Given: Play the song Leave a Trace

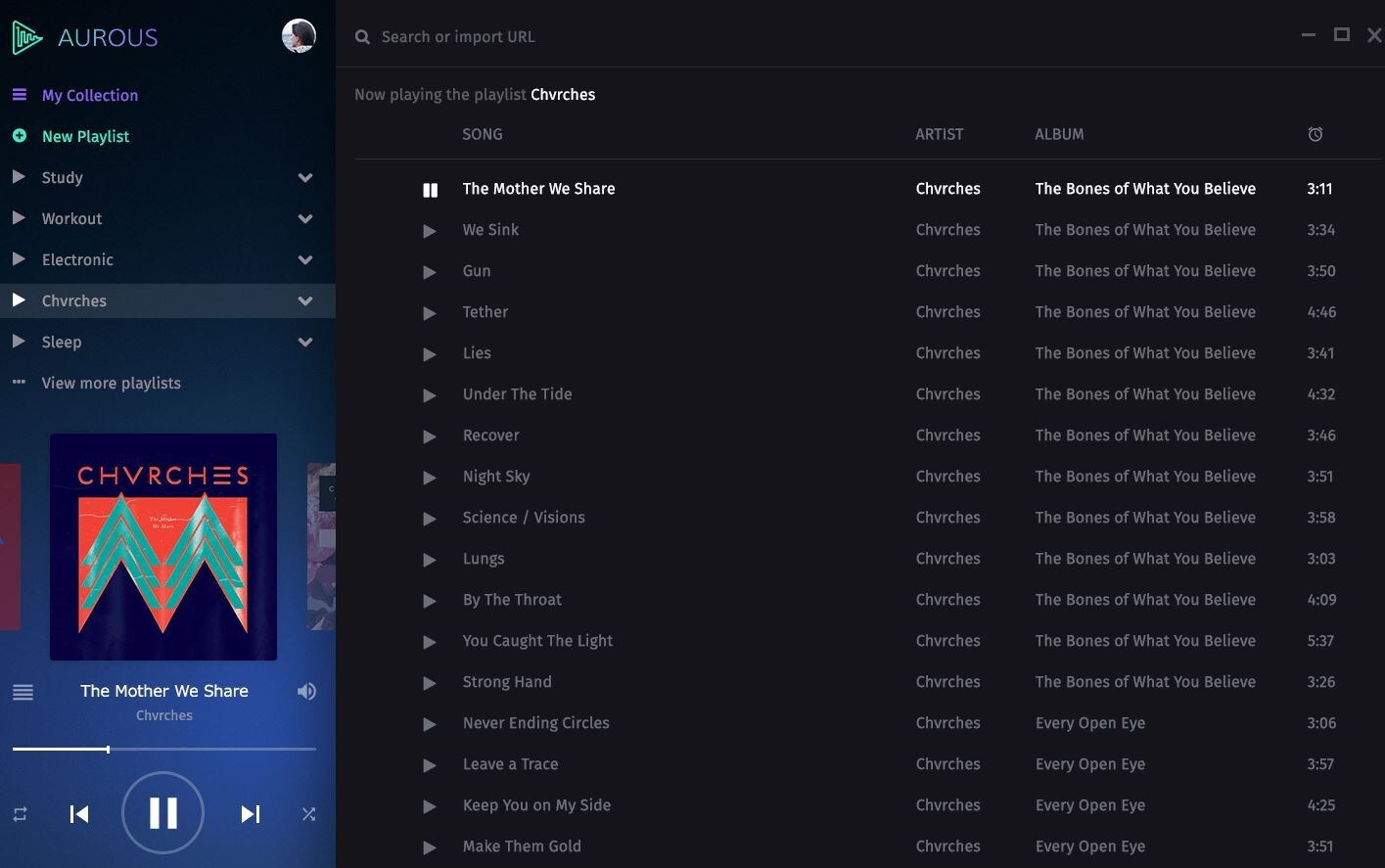Looking at the screenshot, I should point(430,765).
